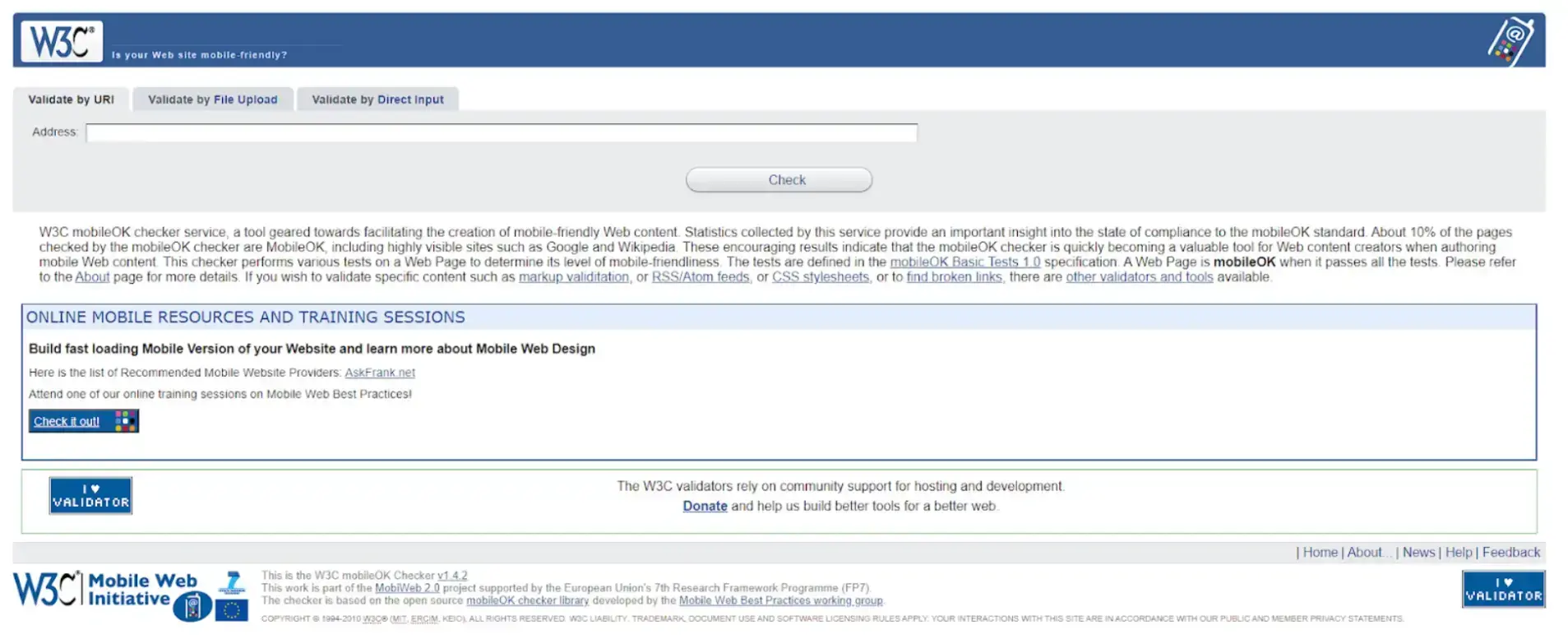Open the mobileOK checker library link
The height and width of the screenshot is (639, 1568).
[528, 600]
